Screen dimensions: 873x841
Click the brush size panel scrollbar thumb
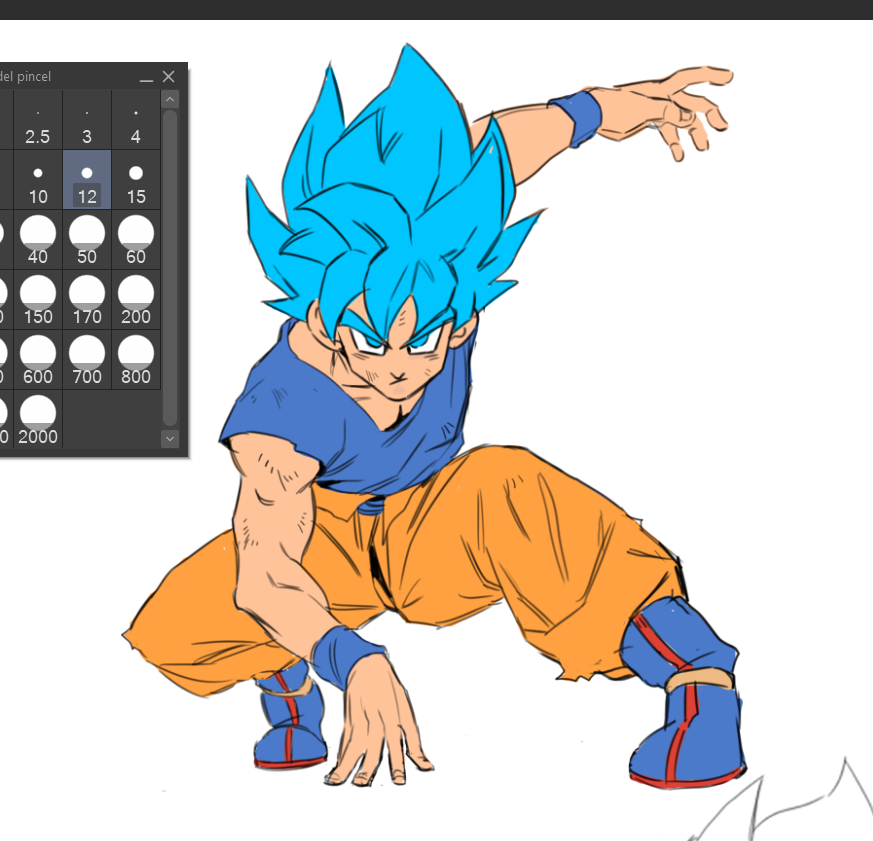[x=170, y=268]
